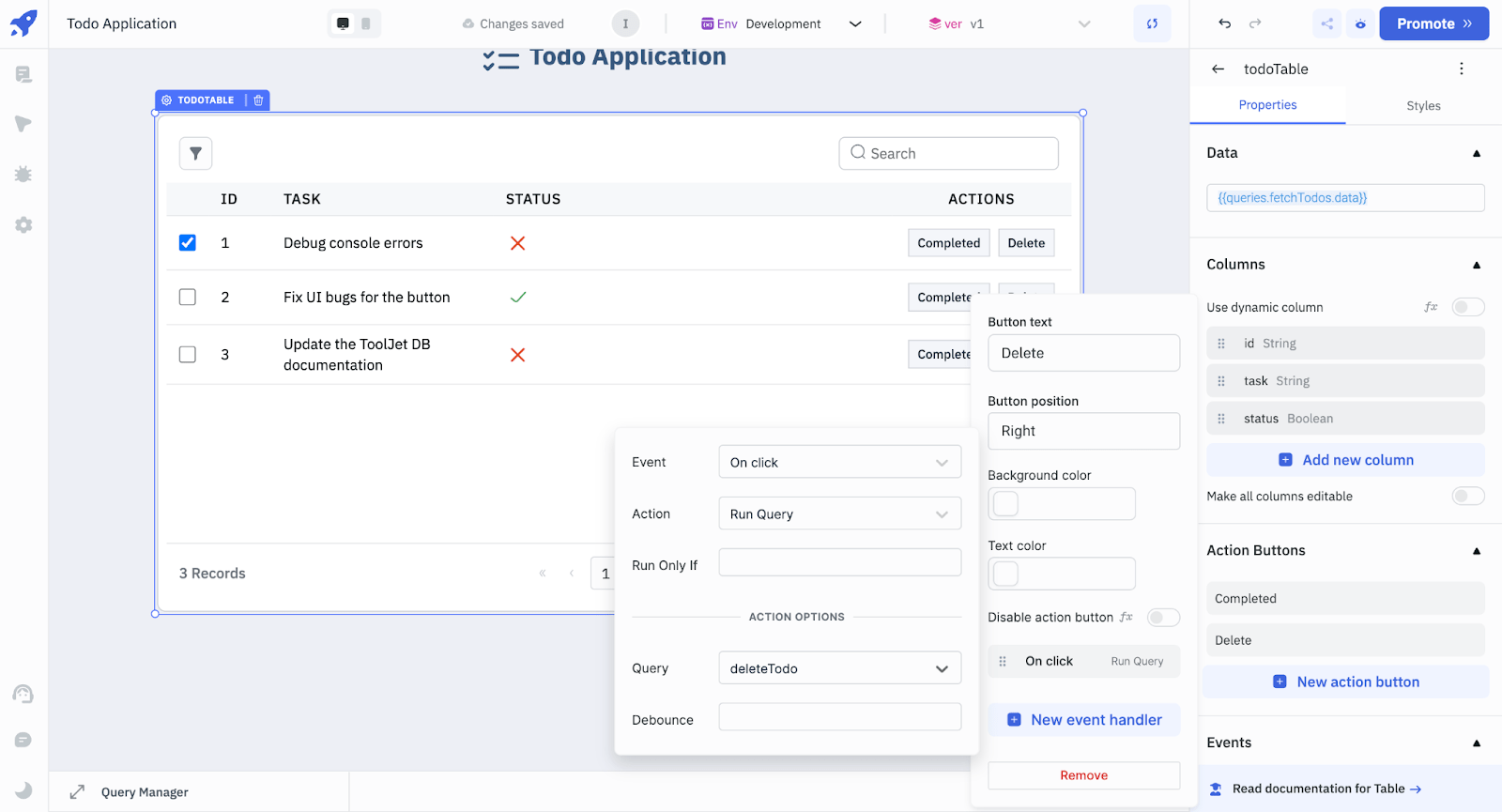Viewport: 1502px width, 812px height.
Task: Open the Query deleteTodo dropdown
Action: (840, 668)
